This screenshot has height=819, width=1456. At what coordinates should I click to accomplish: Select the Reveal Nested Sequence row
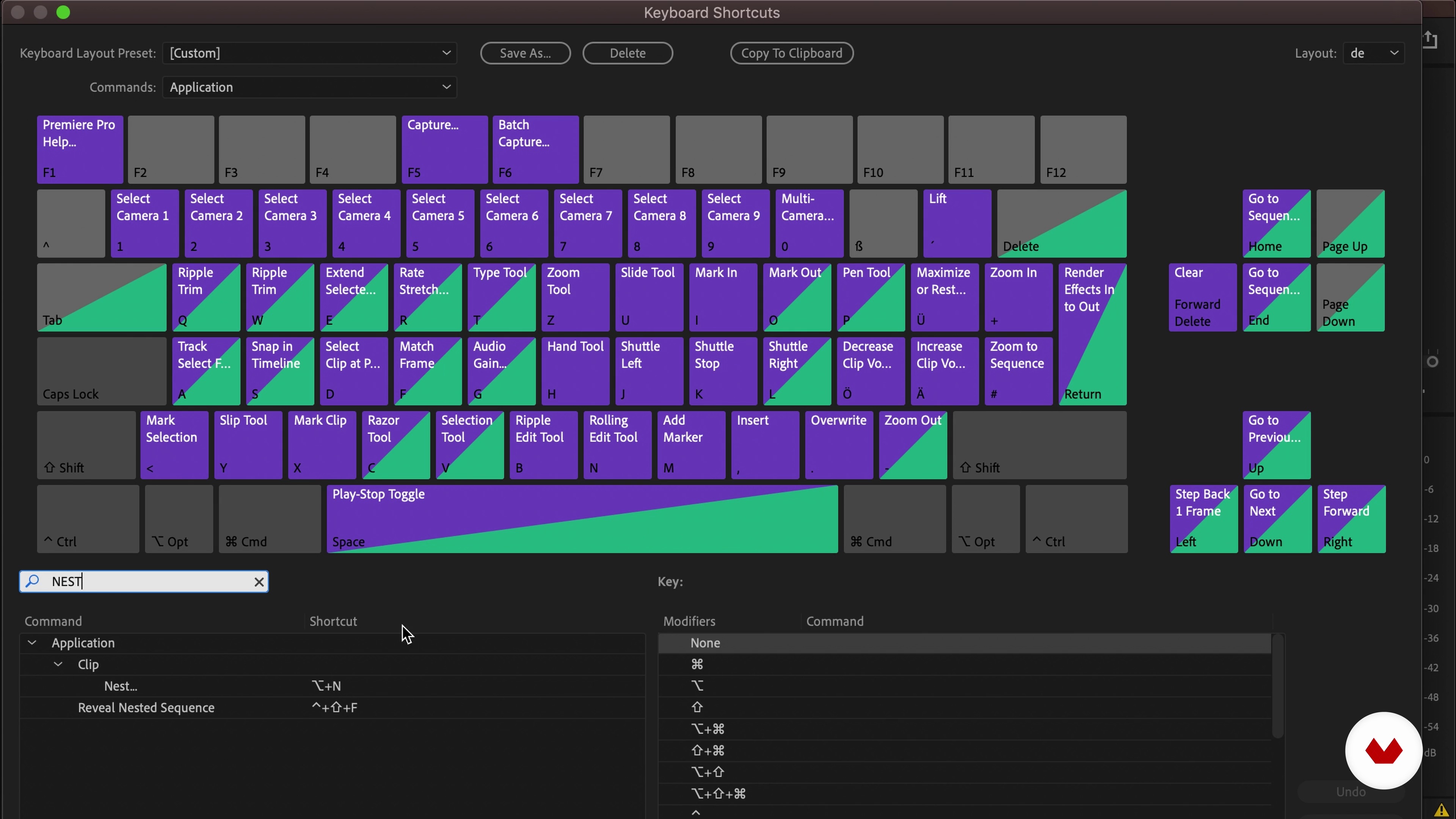pyautogui.click(x=333, y=708)
